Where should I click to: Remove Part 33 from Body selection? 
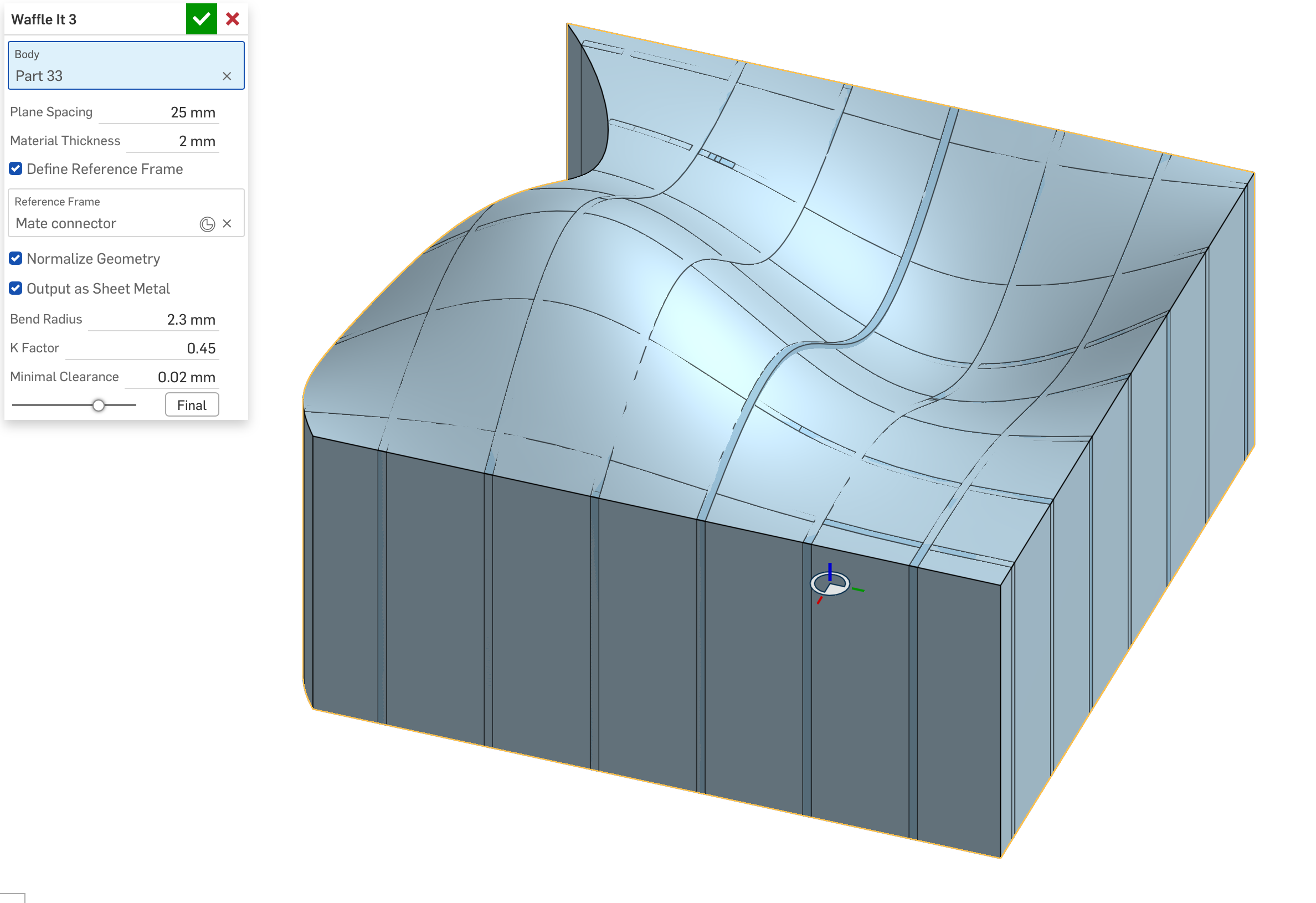tap(227, 76)
